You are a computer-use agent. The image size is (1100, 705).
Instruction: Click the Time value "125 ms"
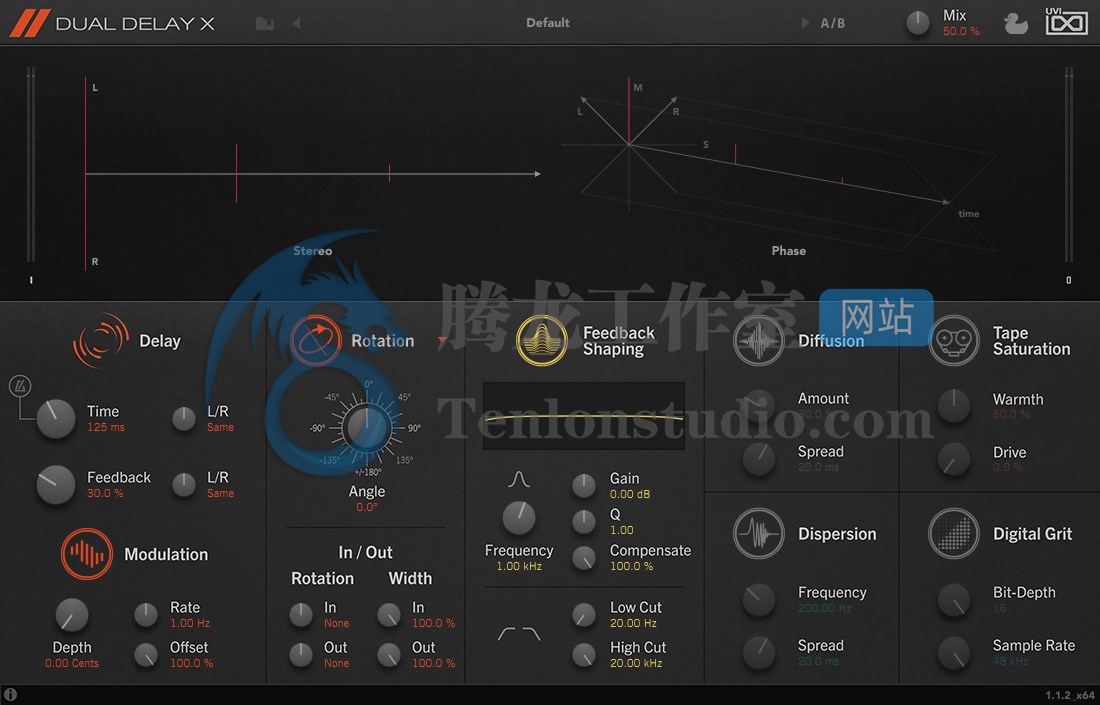106,427
